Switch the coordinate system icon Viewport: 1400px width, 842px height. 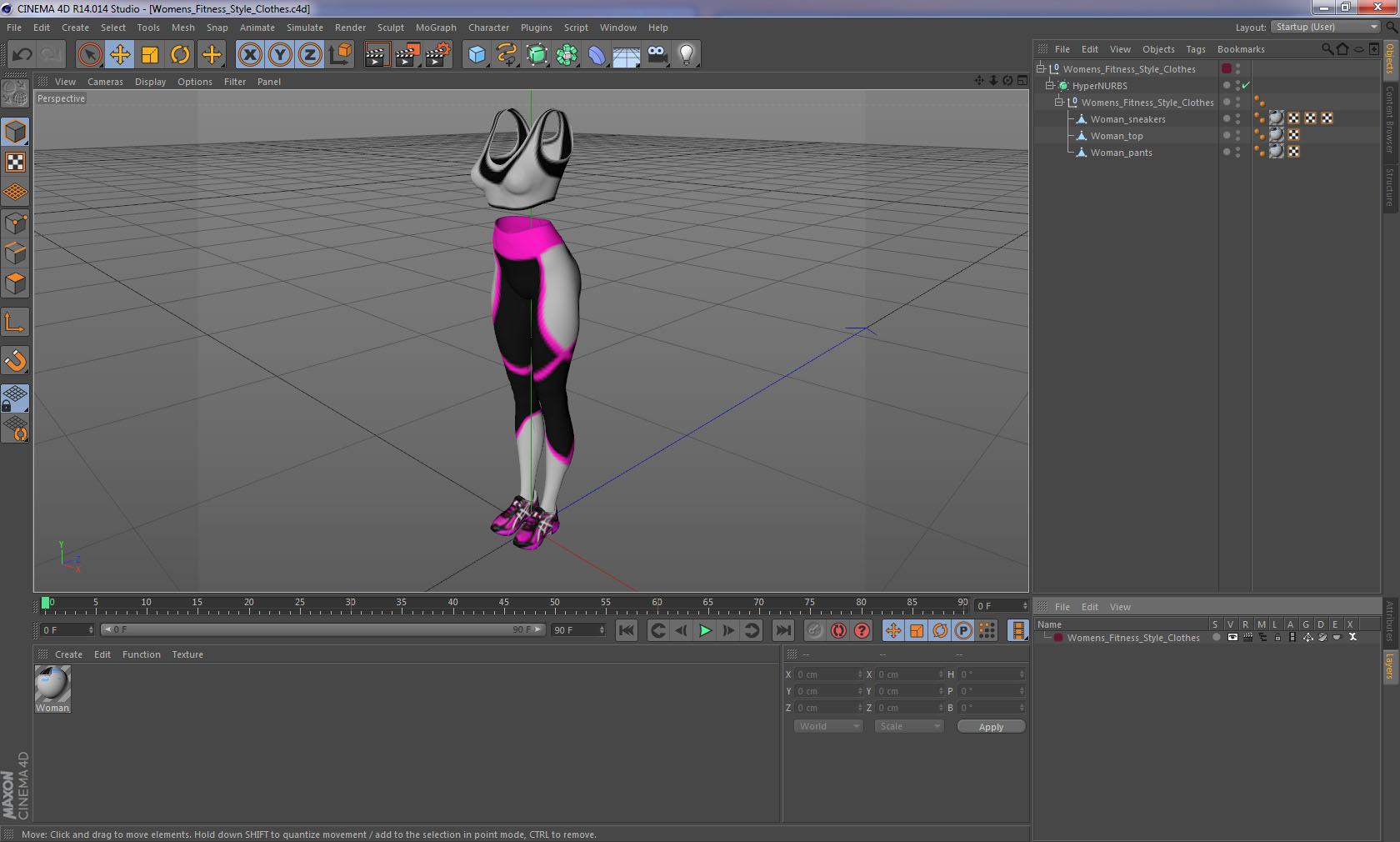[x=340, y=55]
